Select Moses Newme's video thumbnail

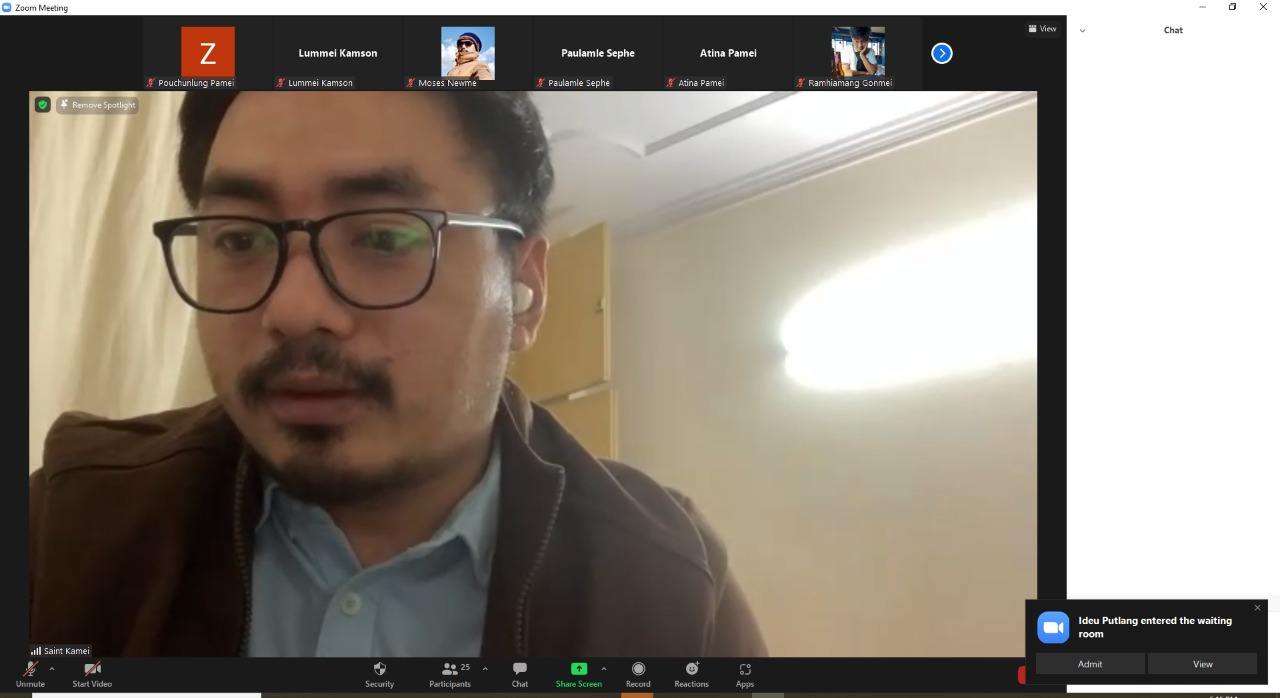click(468, 53)
